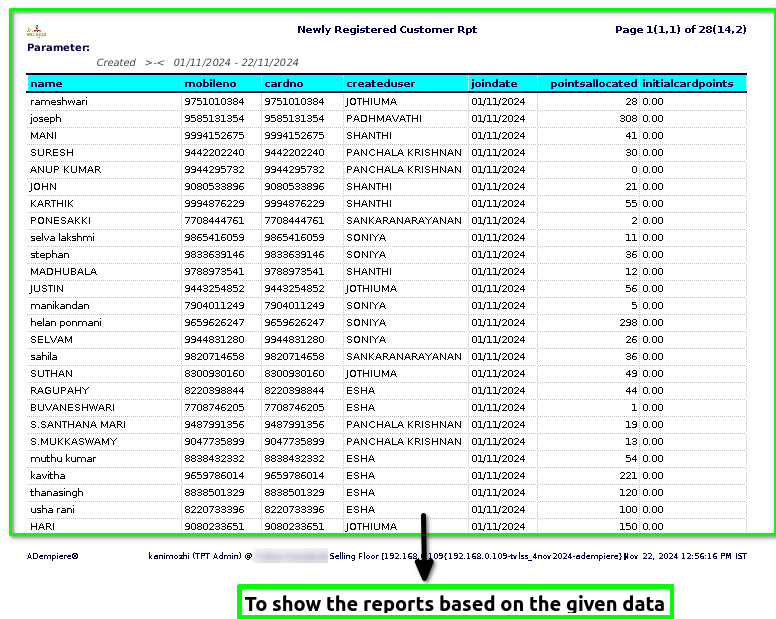Click the 'Selling Floor' footer text

(x=354, y=556)
